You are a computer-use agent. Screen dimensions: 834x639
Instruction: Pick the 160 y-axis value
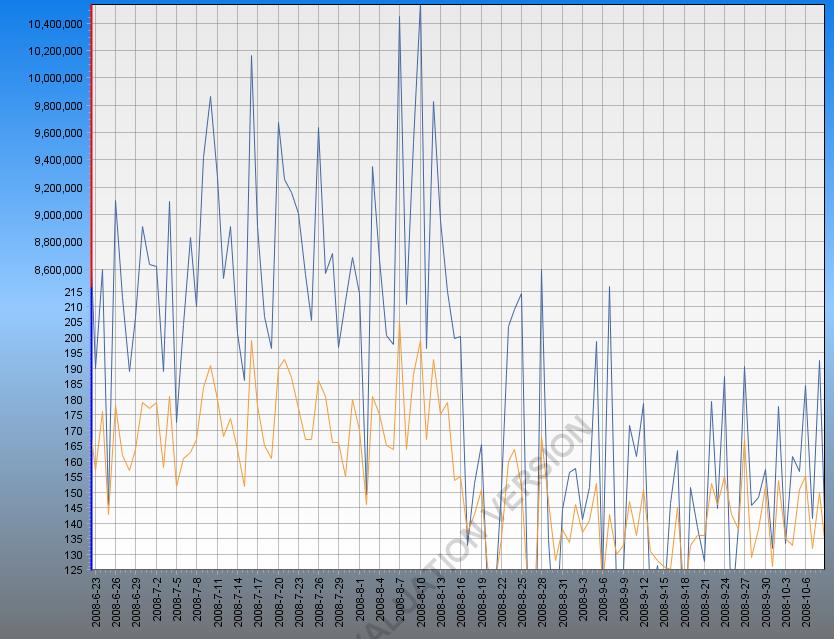pyautogui.click(x=74, y=462)
